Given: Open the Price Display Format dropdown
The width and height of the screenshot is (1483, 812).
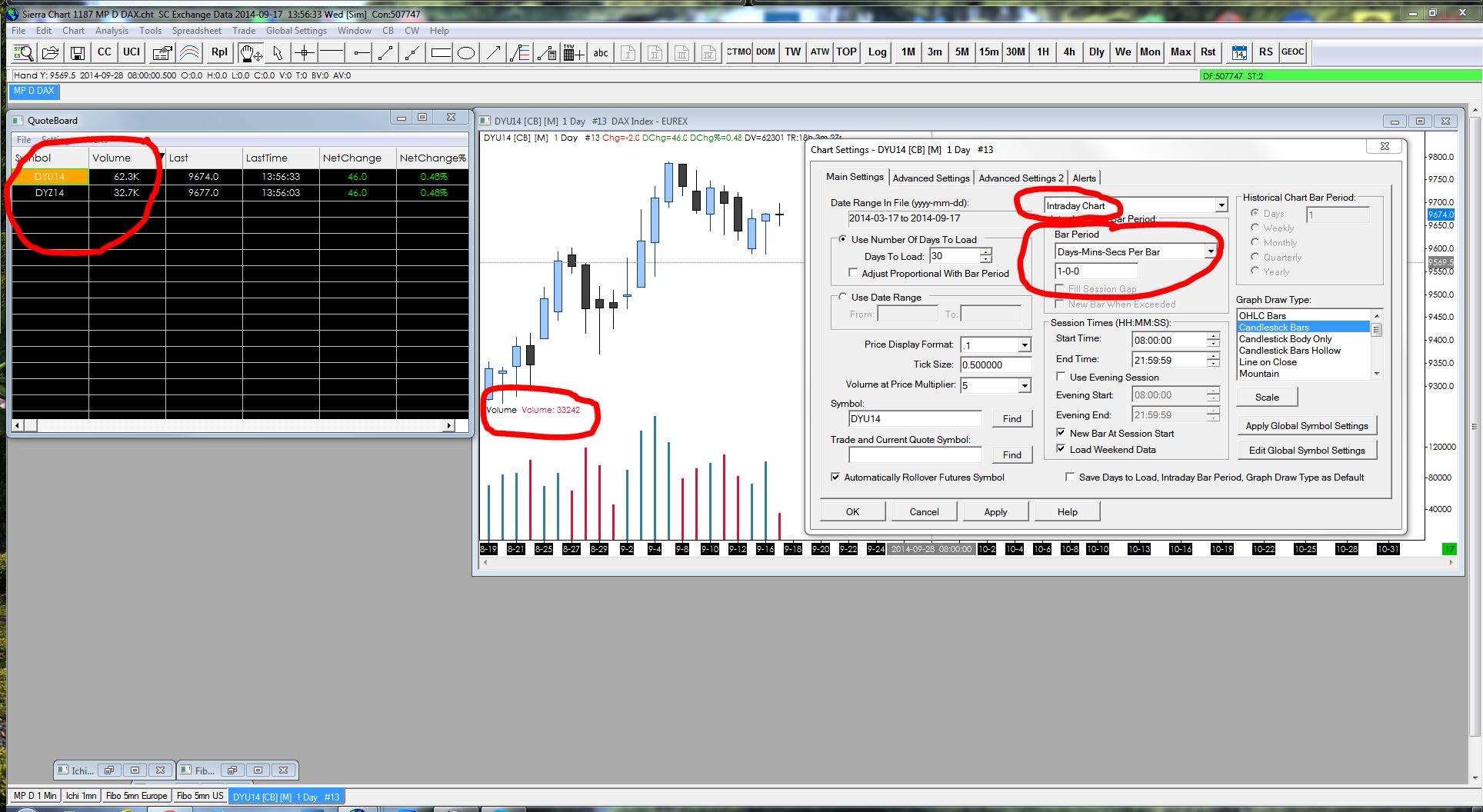Looking at the screenshot, I should tap(1024, 345).
